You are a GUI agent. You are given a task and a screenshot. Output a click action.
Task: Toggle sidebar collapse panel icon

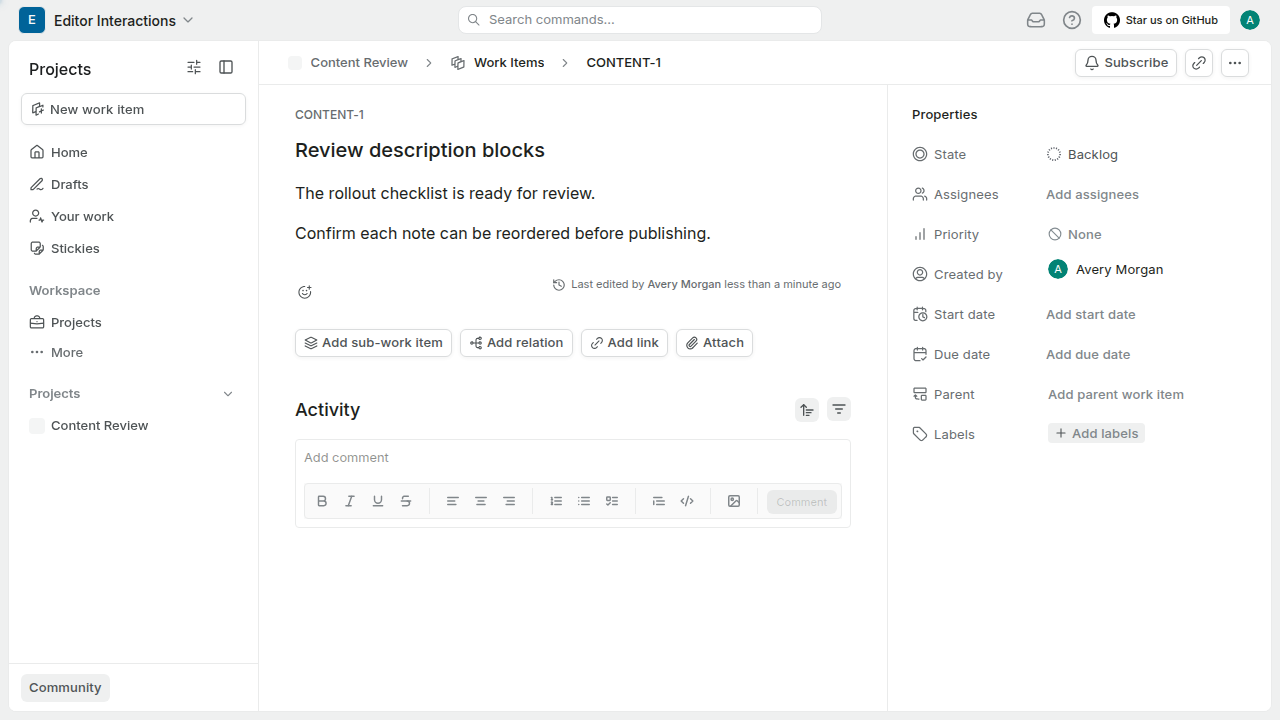226,67
